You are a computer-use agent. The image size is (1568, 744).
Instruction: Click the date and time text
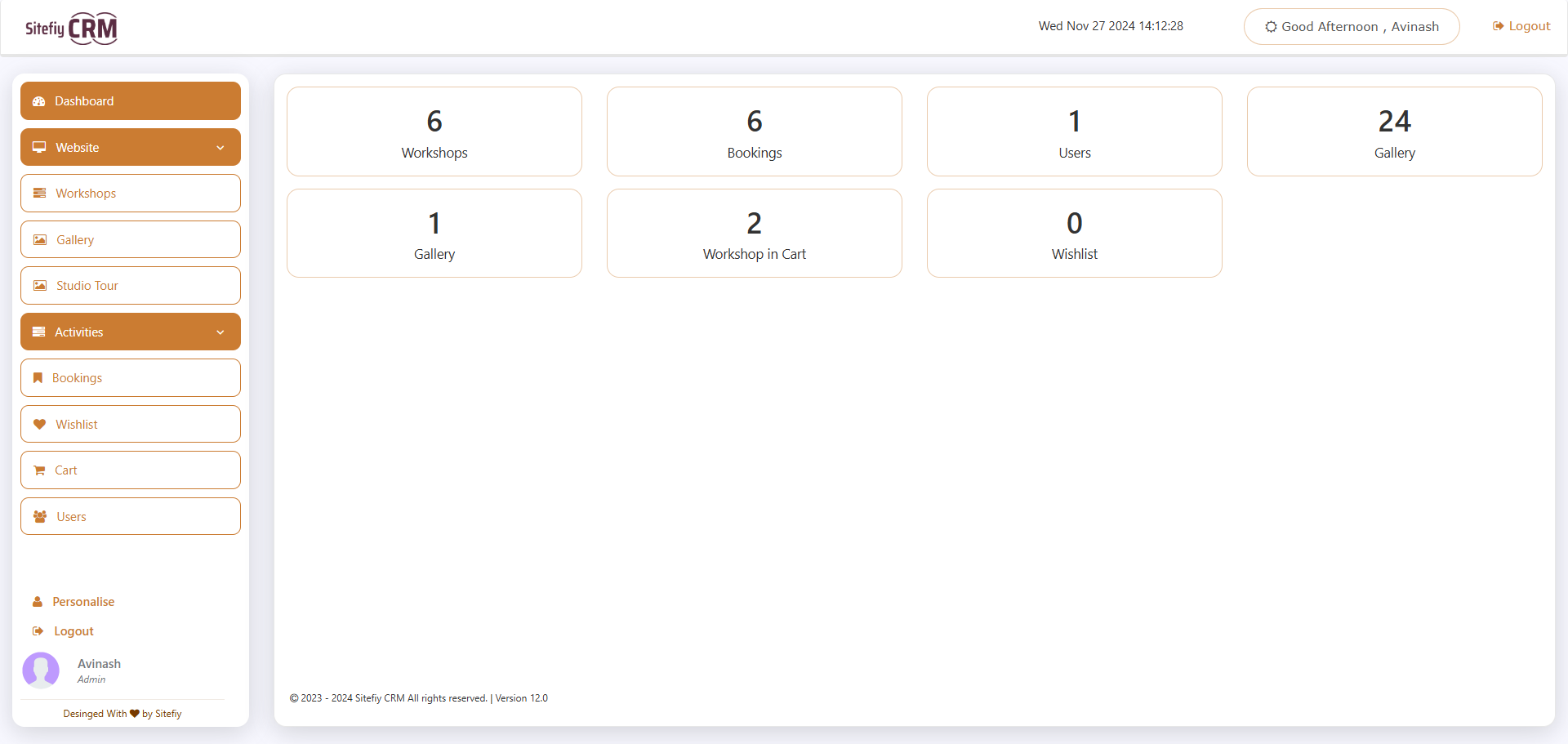point(1111,26)
